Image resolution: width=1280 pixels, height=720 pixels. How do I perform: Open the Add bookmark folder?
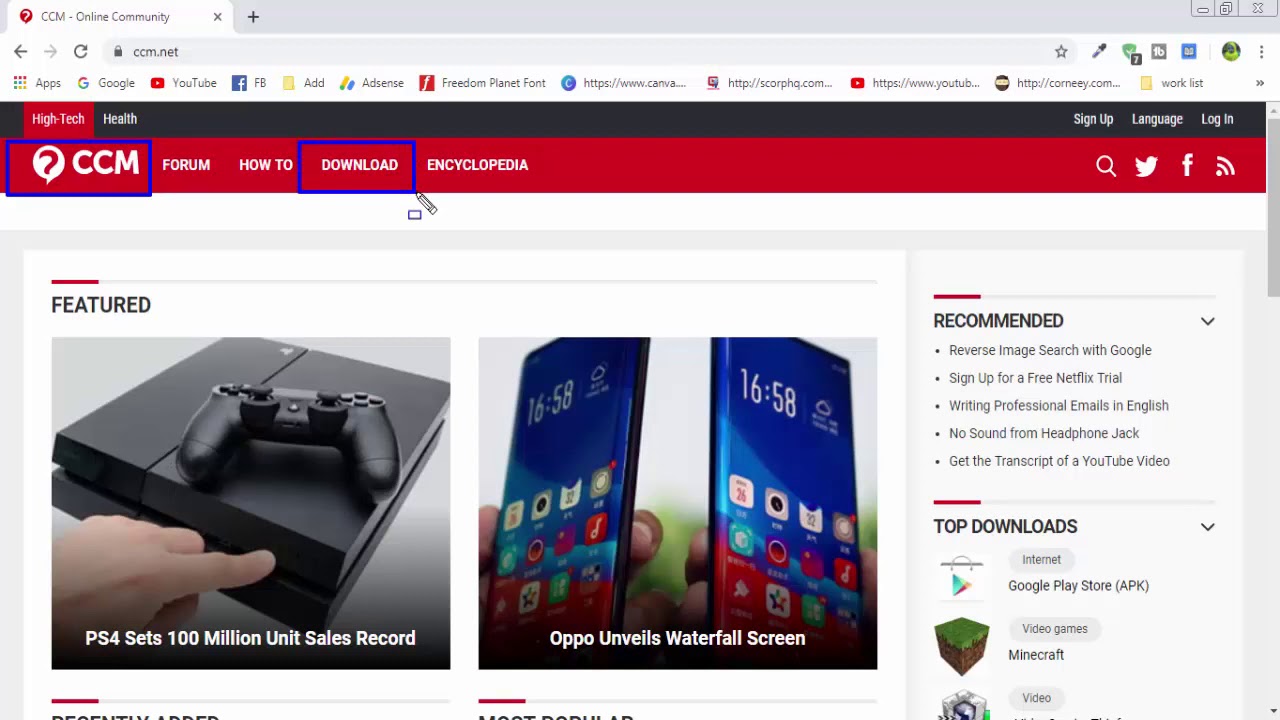(x=303, y=83)
